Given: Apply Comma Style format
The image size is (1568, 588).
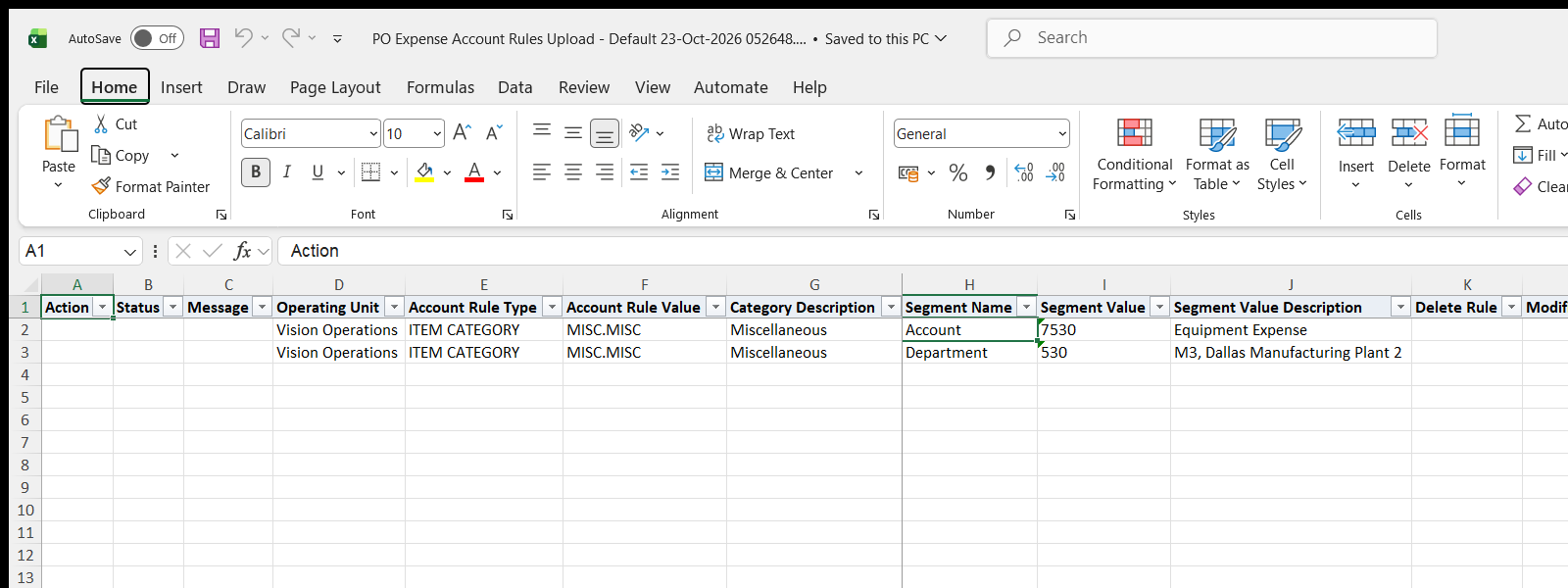Looking at the screenshot, I should click(x=990, y=173).
